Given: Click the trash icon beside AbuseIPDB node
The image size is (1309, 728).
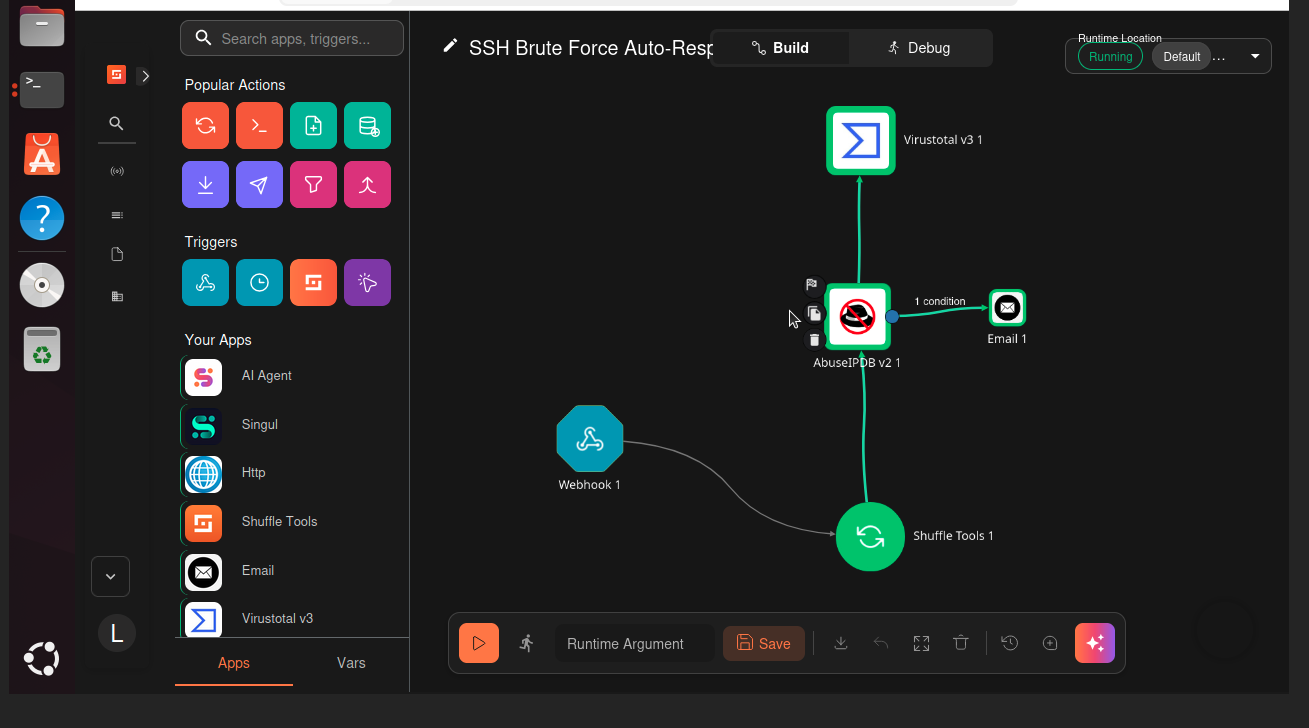Looking at the screenshot, I should 814,340.
